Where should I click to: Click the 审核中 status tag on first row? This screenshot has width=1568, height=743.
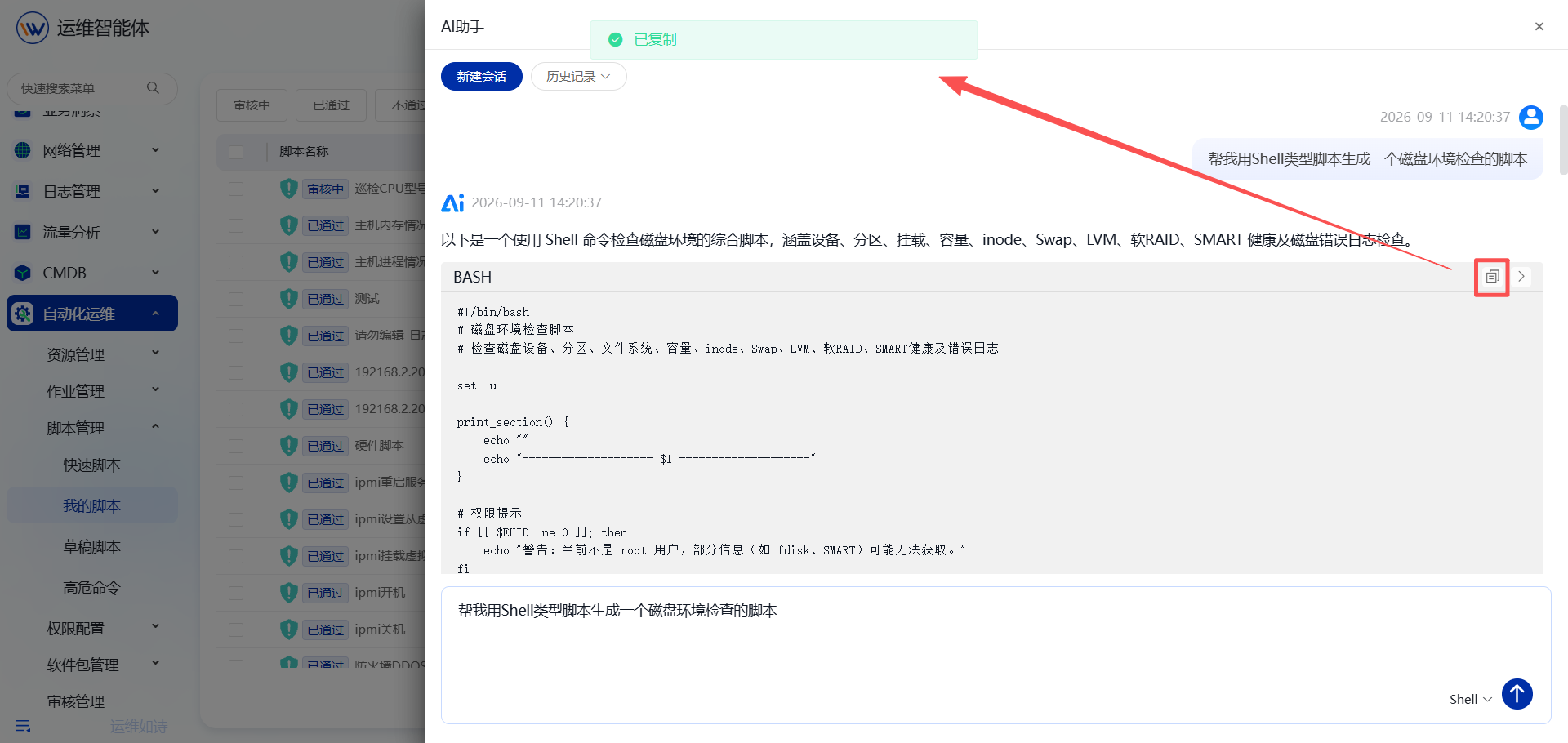(x=326, y=189)
